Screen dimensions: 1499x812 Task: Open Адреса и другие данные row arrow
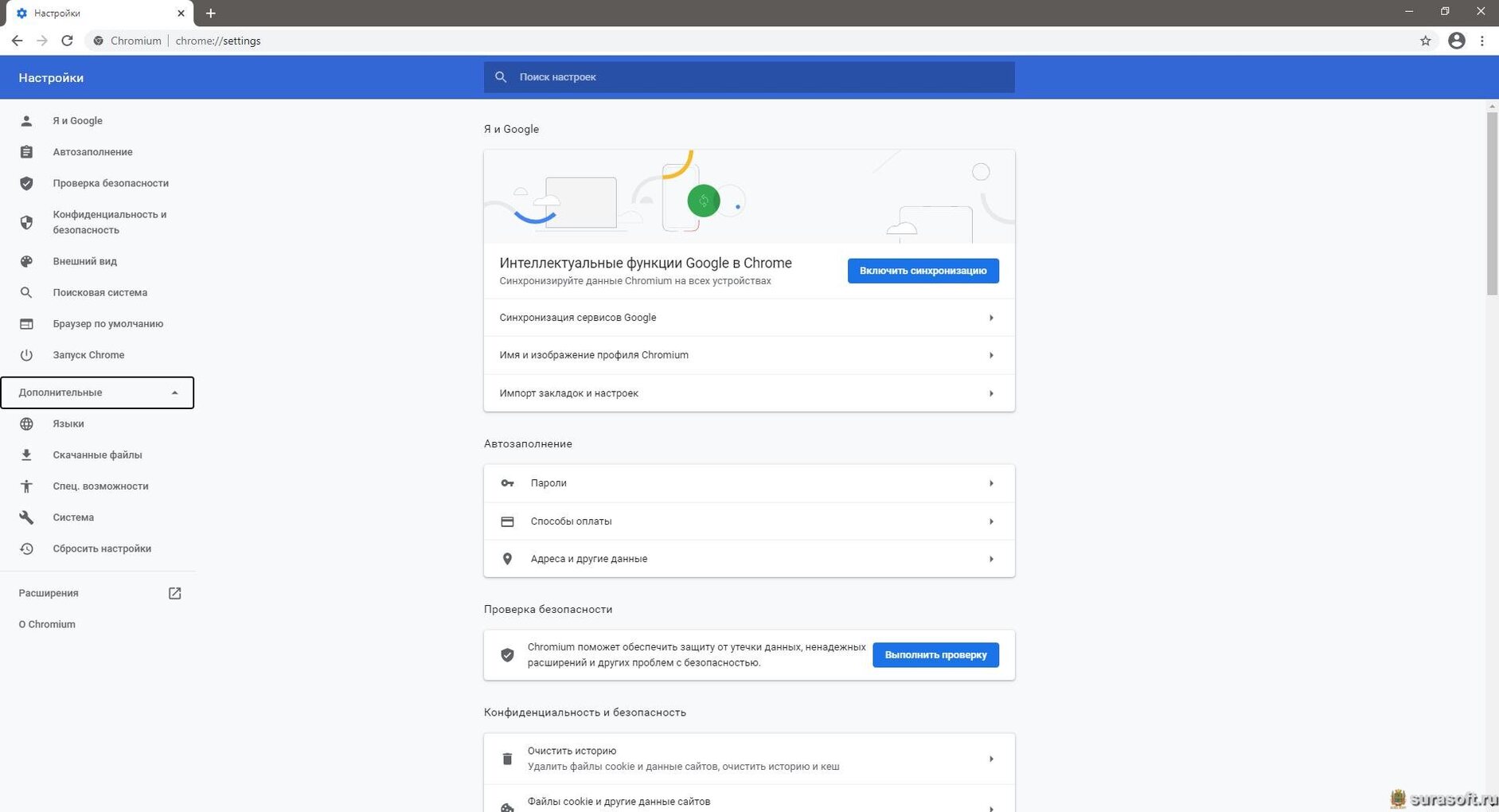pyautogui.click(x=991, y=559)
